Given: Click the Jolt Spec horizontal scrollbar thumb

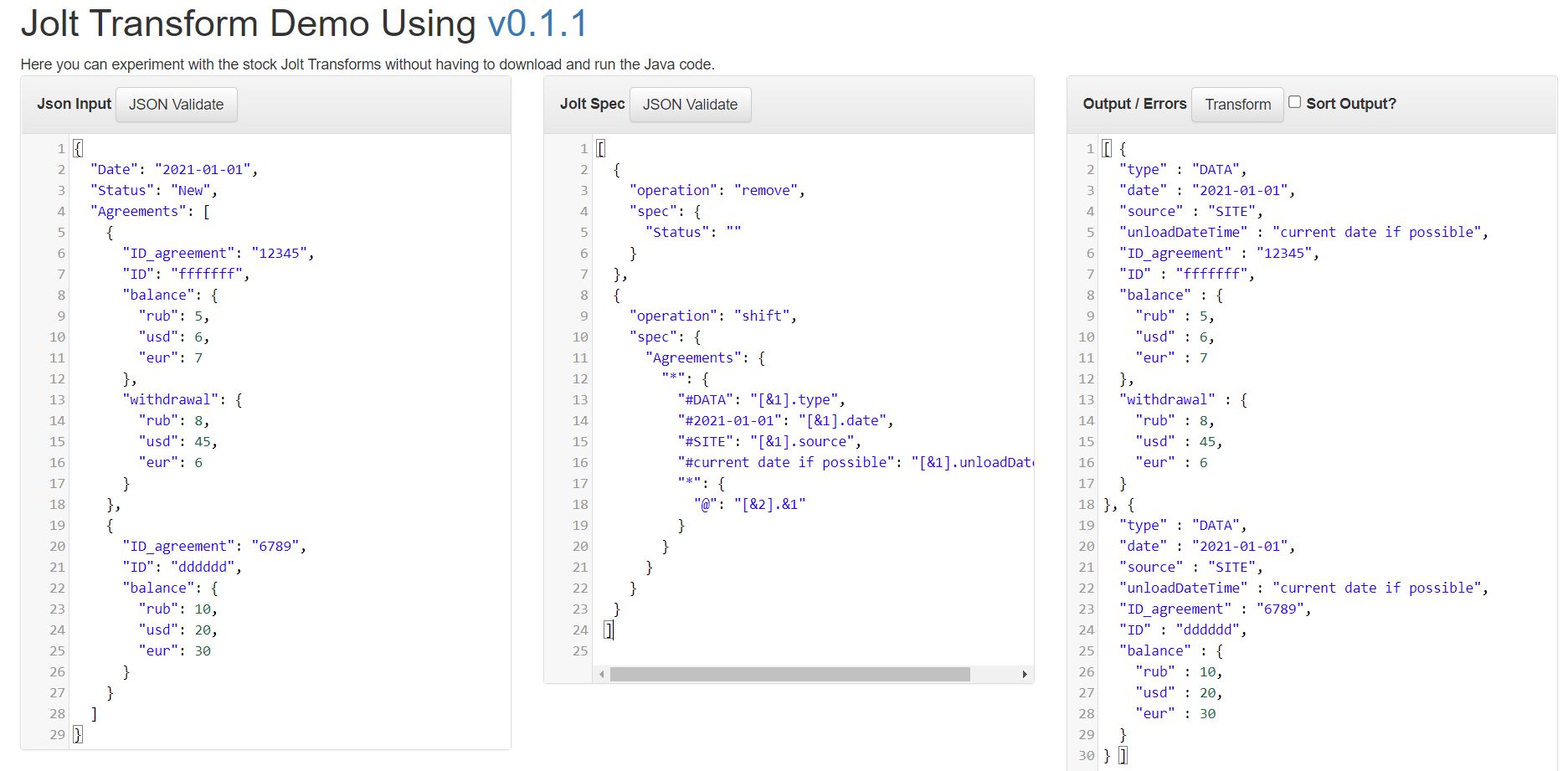Looking at the screenshot, I should click(789, 674).
